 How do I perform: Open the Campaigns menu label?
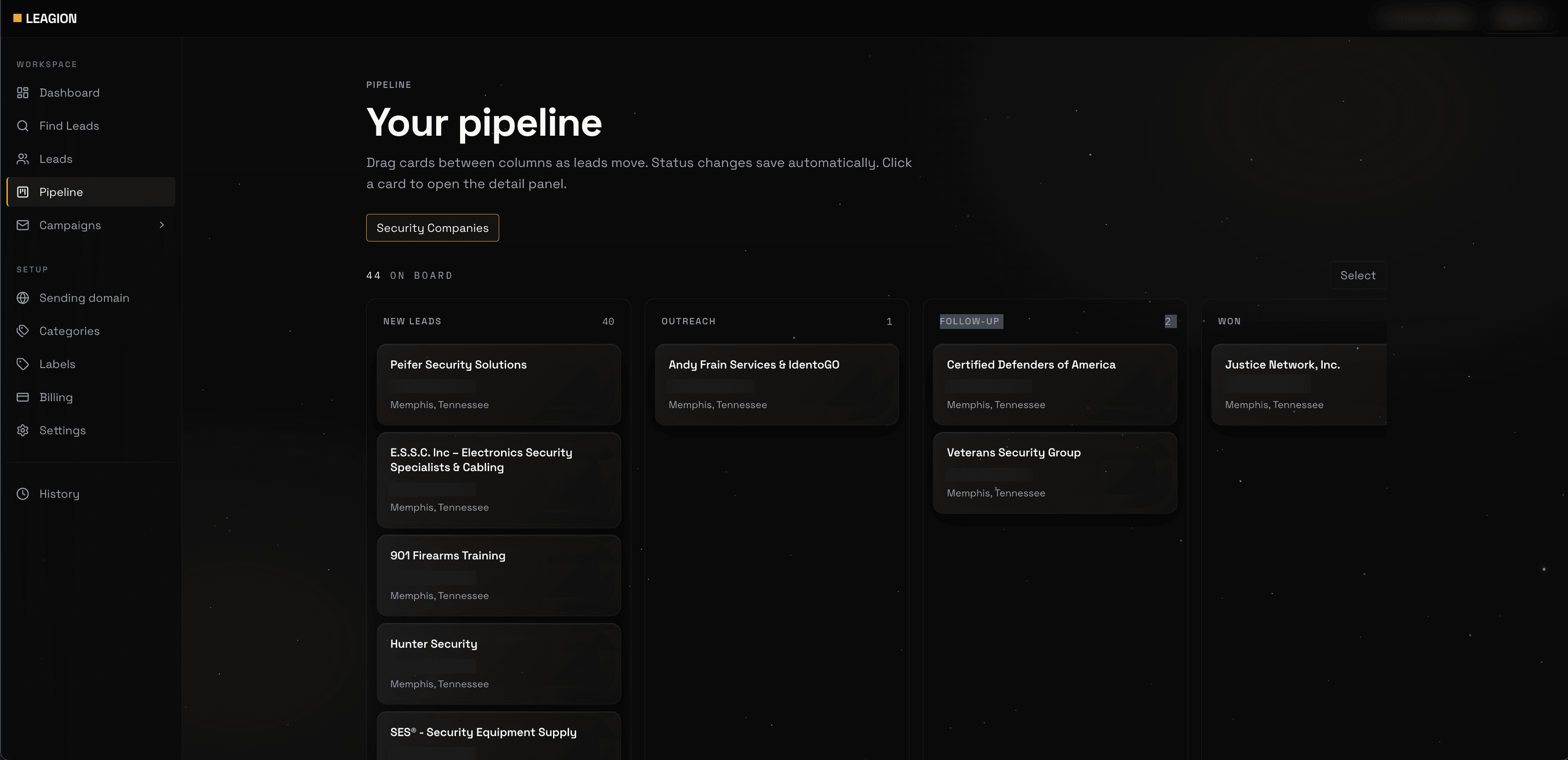pyautogui.click(x=70, y=225)
